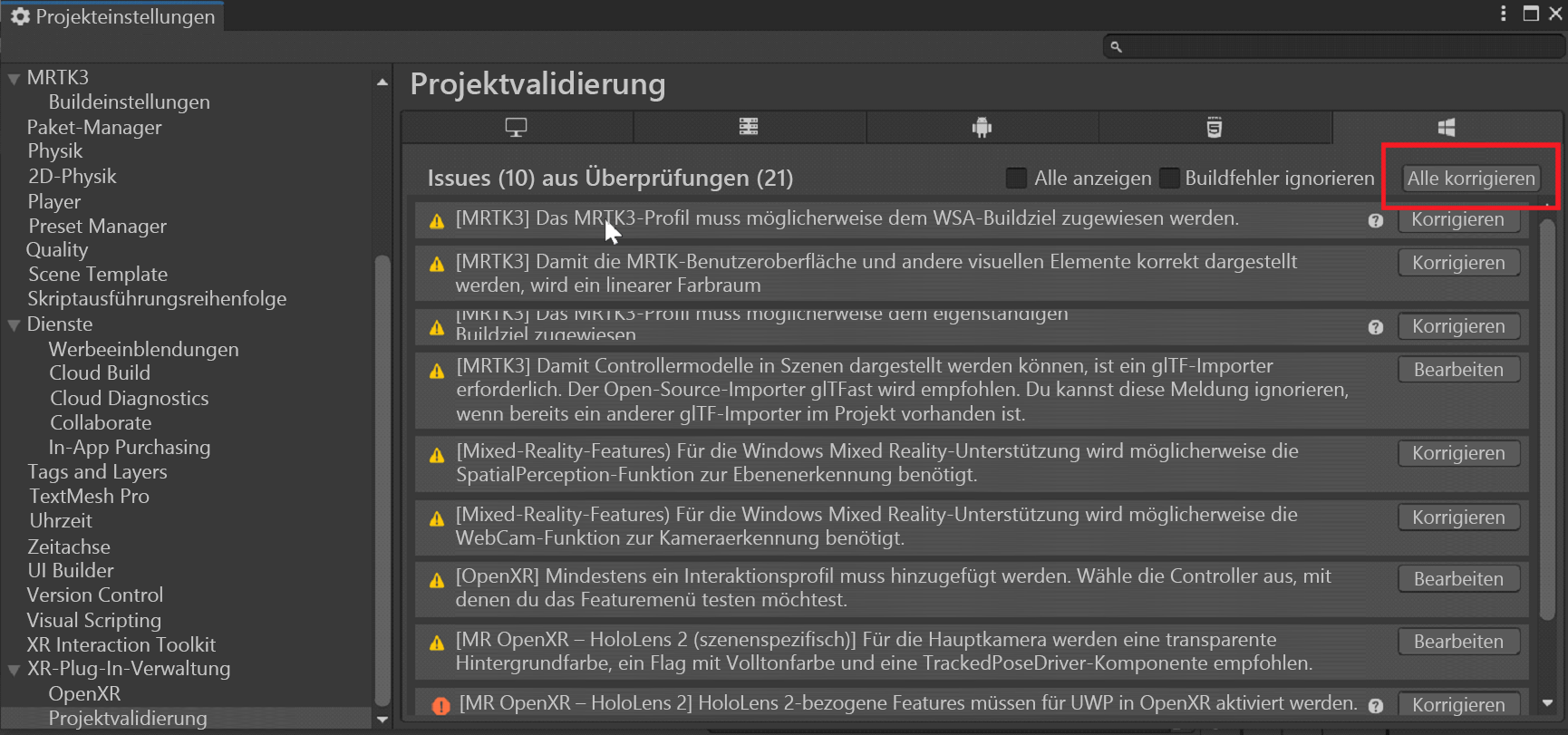This screenshot has height=735, width=1568.
Task: Click warning icon of SpatialPerception issue
Action: 437,455
